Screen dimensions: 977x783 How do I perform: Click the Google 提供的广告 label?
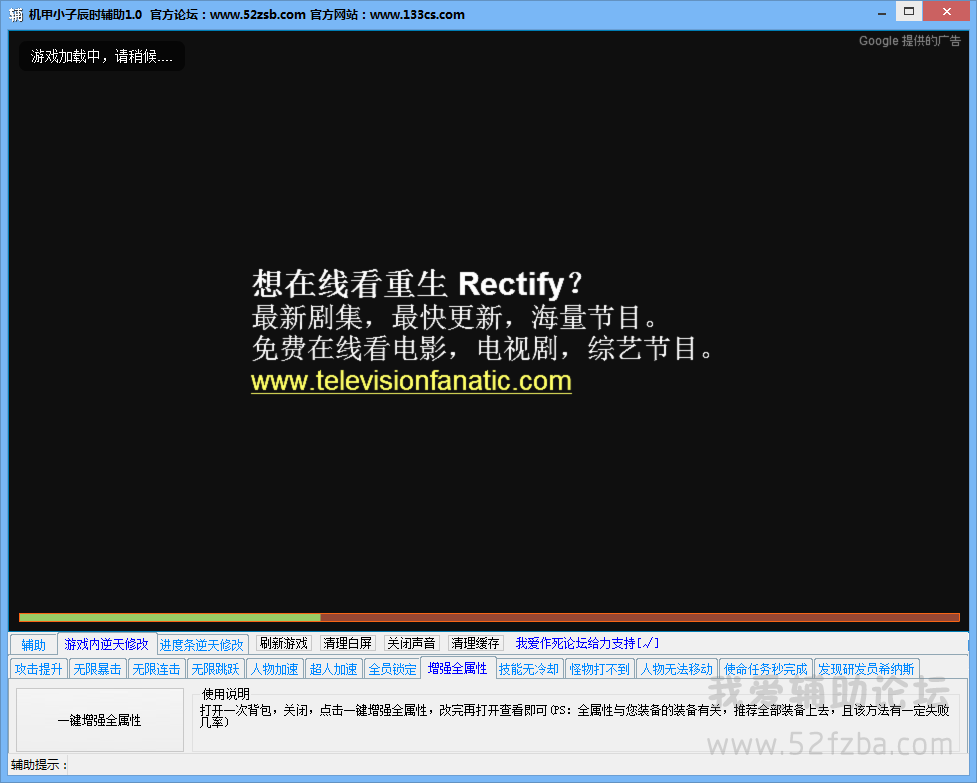click(910, 40)
